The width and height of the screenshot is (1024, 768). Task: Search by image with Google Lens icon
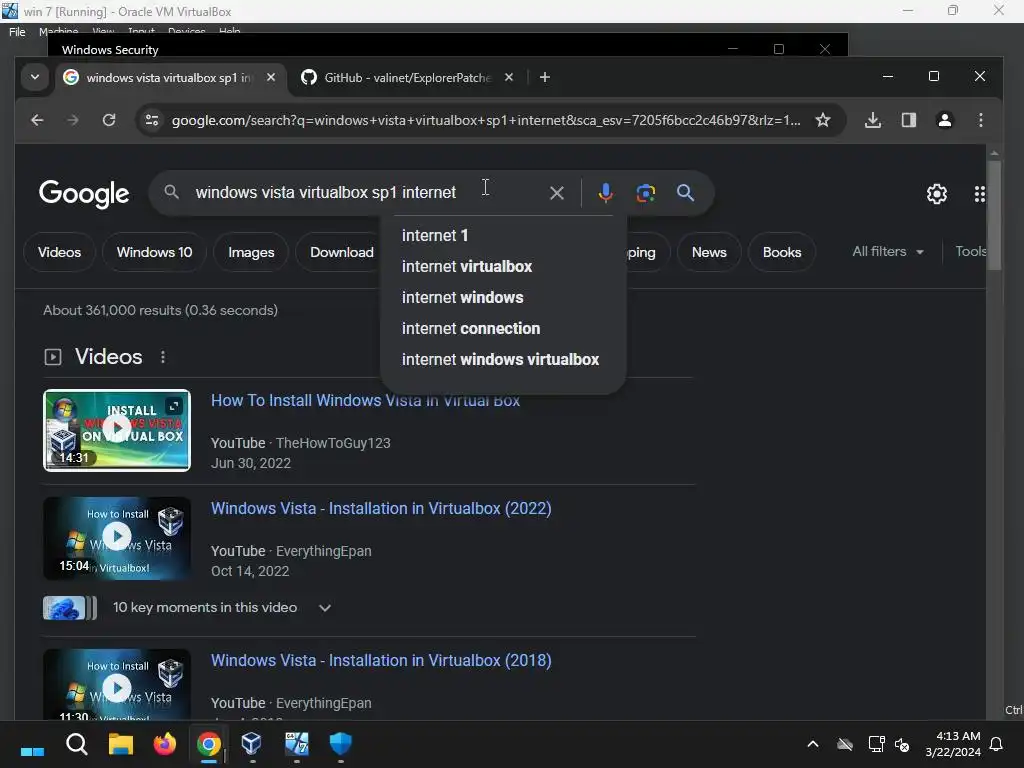tap(645, 193)
